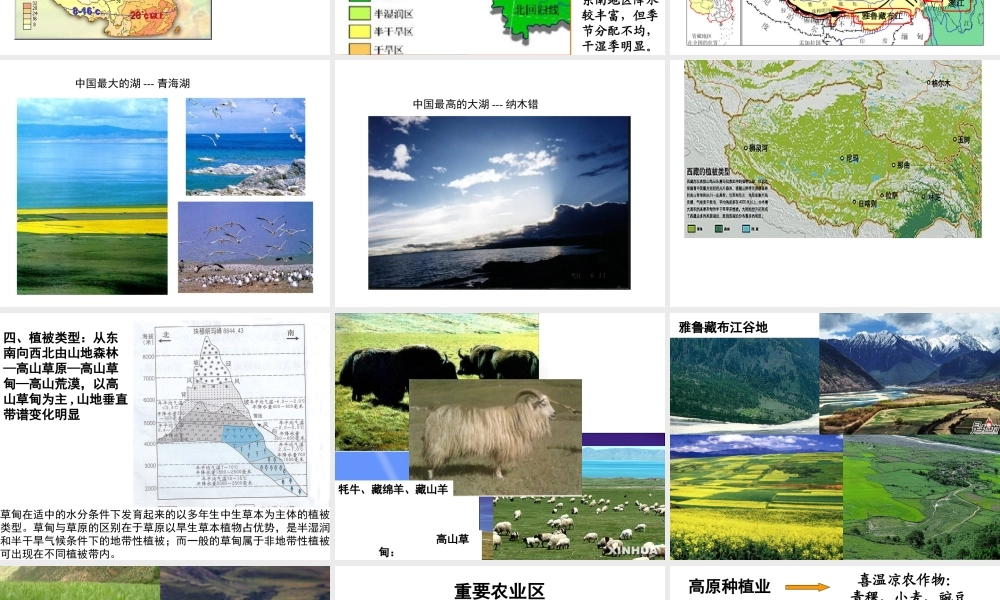The image size is (1000, 600).
Task: Select the Qinghai Lake photo with yellow field
Action: tap(92, 196)
